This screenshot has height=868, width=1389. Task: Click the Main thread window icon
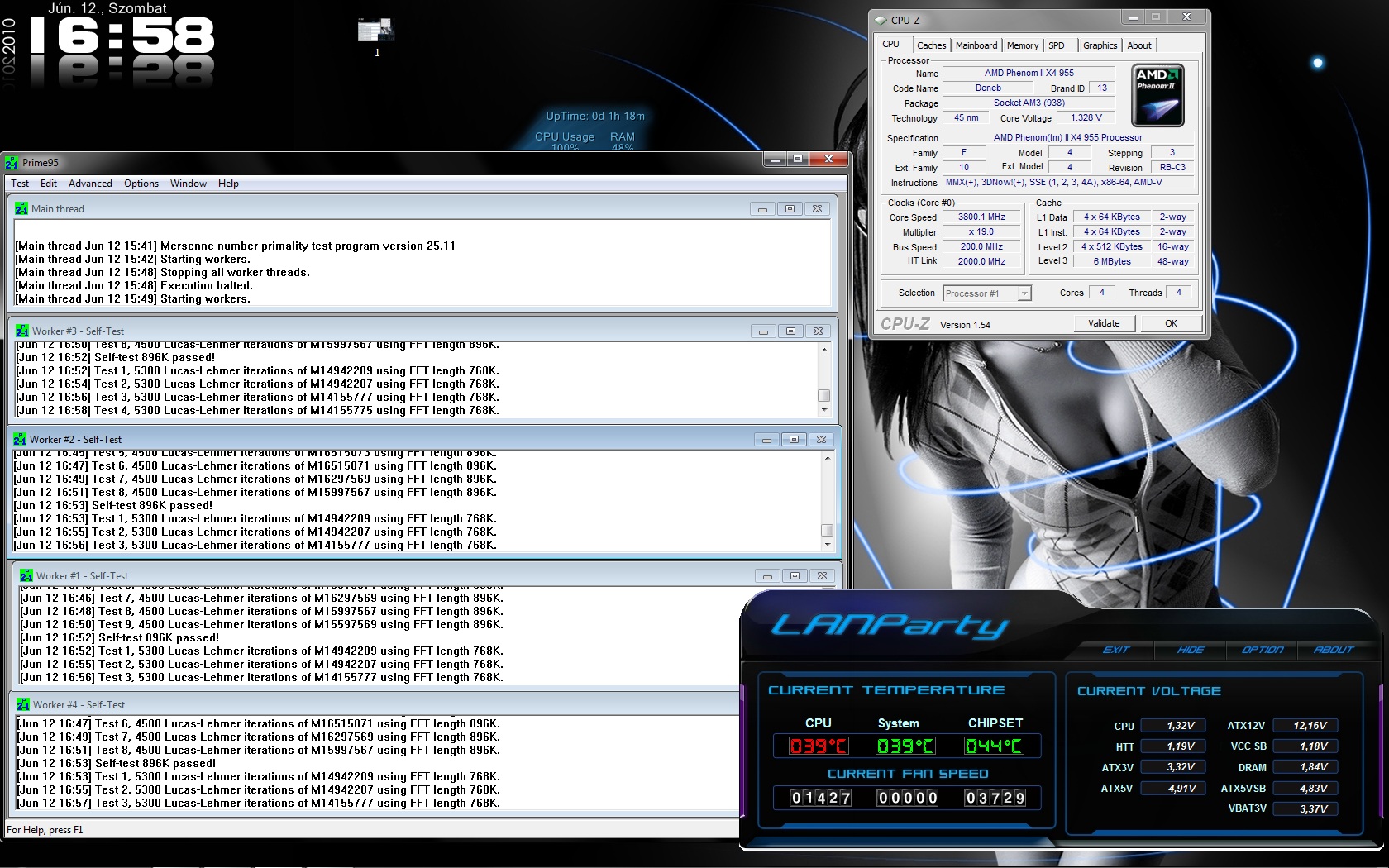[21, 209]
